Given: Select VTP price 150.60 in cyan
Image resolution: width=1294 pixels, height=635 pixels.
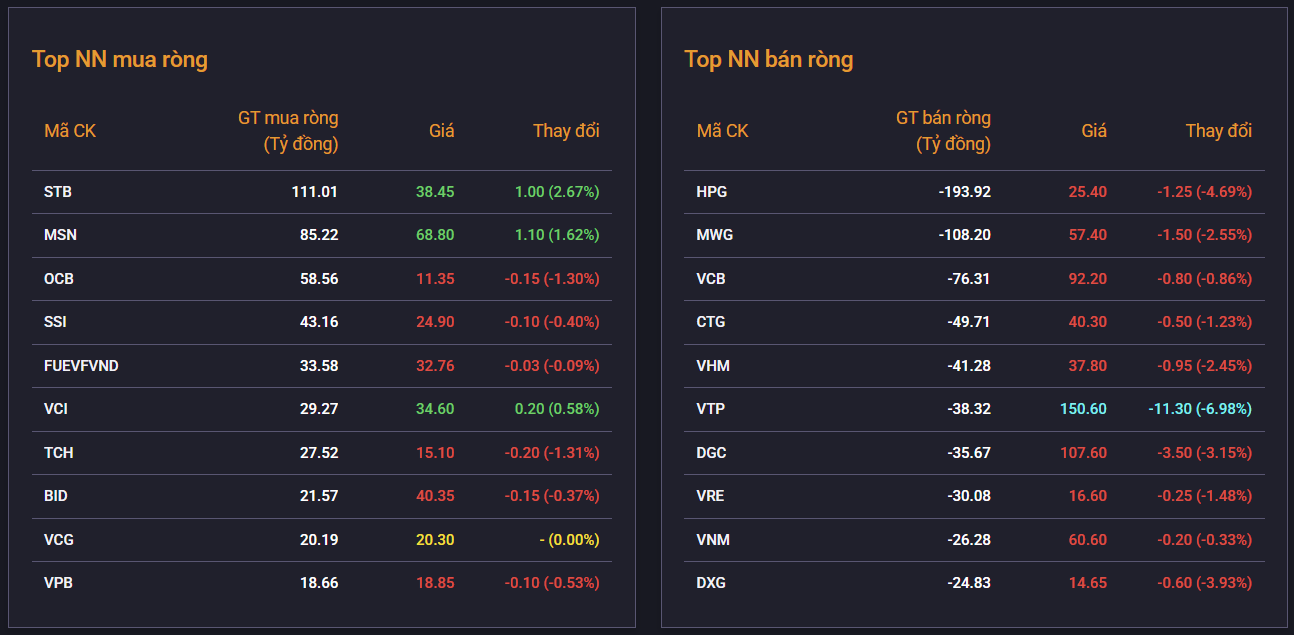Looking at the screenshot, I should [x=1083, y=409].
